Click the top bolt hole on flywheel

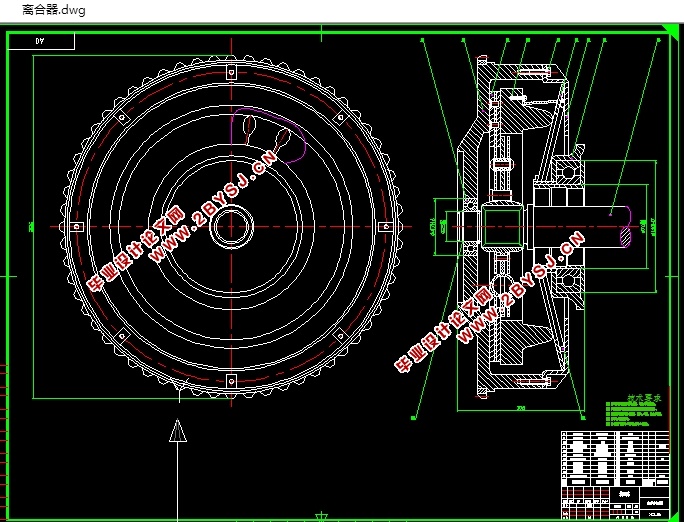pos(232,72)
